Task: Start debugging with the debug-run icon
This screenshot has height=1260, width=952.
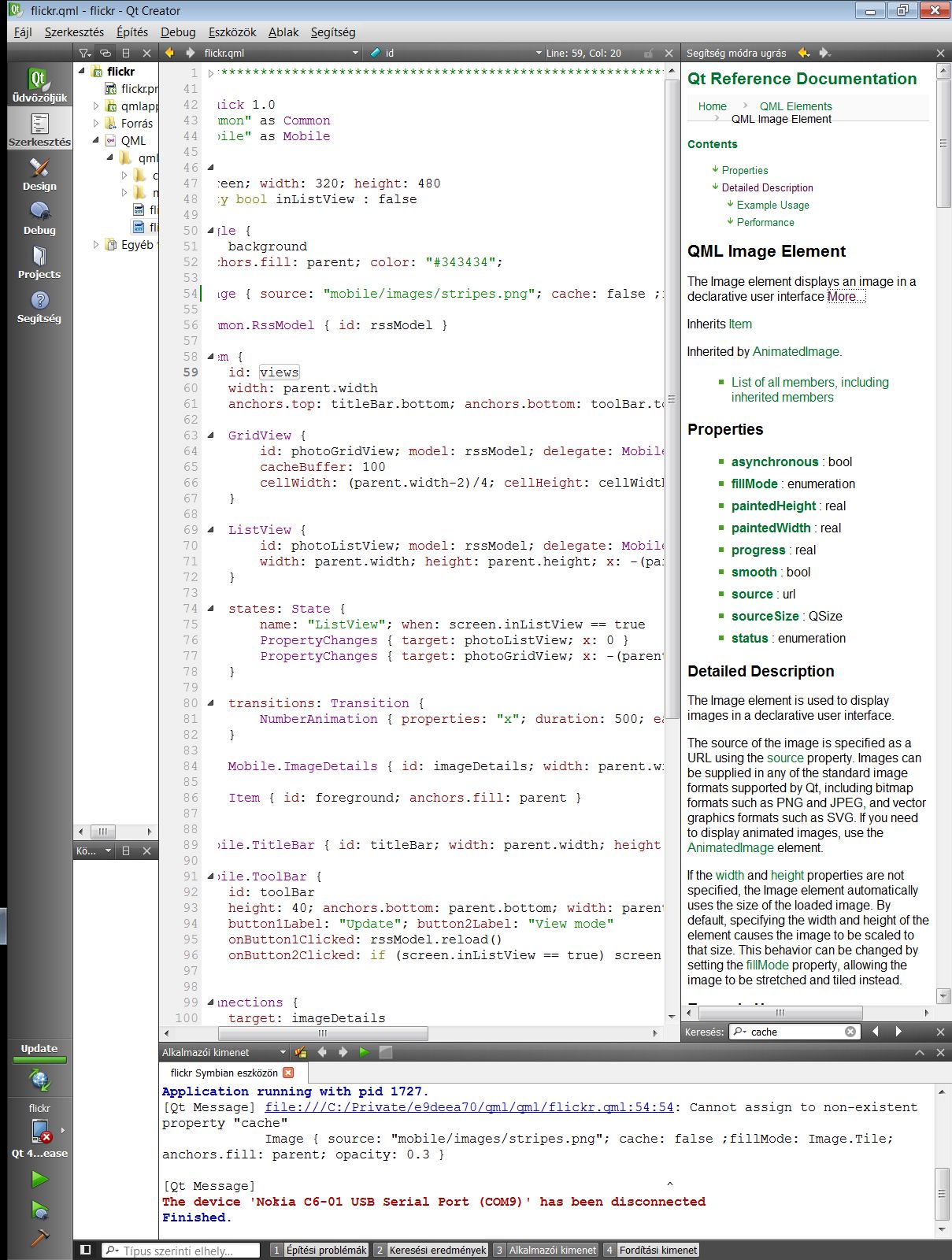Action: coord(39,1210)
